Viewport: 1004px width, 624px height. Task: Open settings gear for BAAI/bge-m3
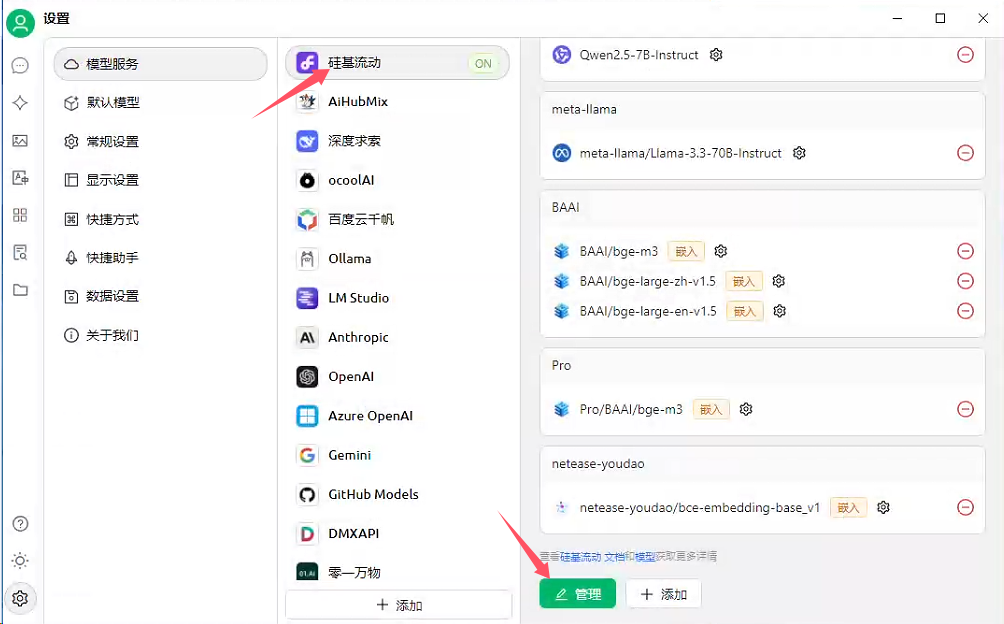tap(721, 251)
